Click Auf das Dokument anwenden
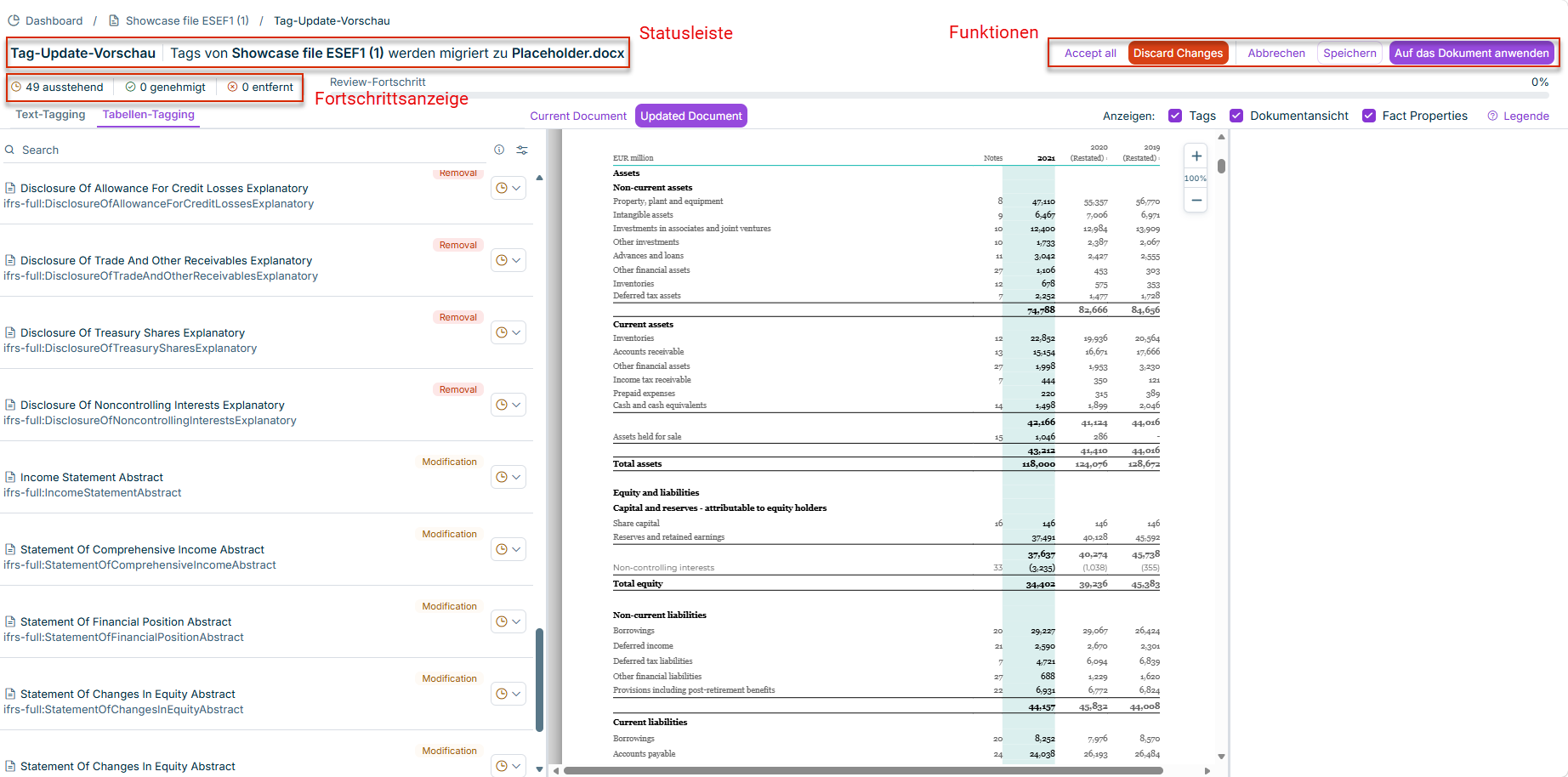The image size is (1568, 777). point(1471,53)
